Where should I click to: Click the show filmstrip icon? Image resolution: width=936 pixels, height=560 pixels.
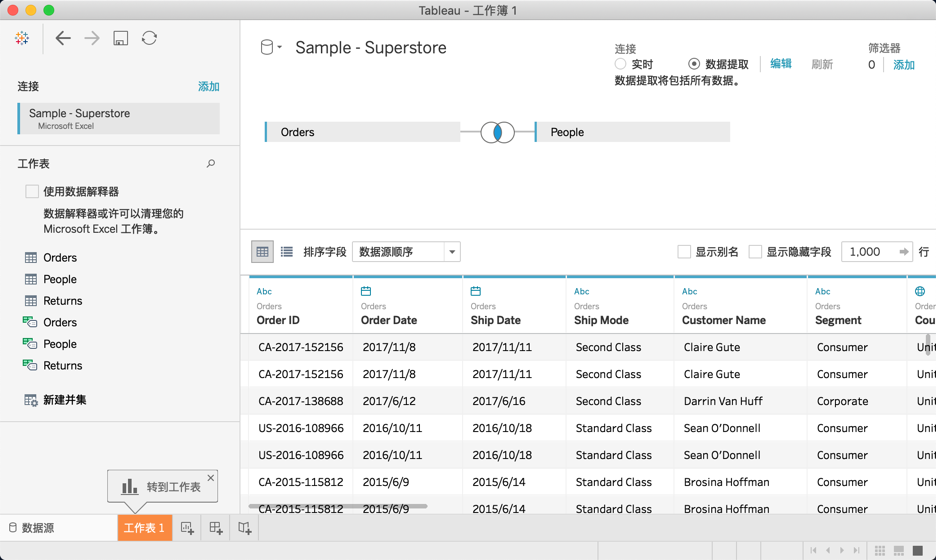pyautogui.click(x=899, y=550)
